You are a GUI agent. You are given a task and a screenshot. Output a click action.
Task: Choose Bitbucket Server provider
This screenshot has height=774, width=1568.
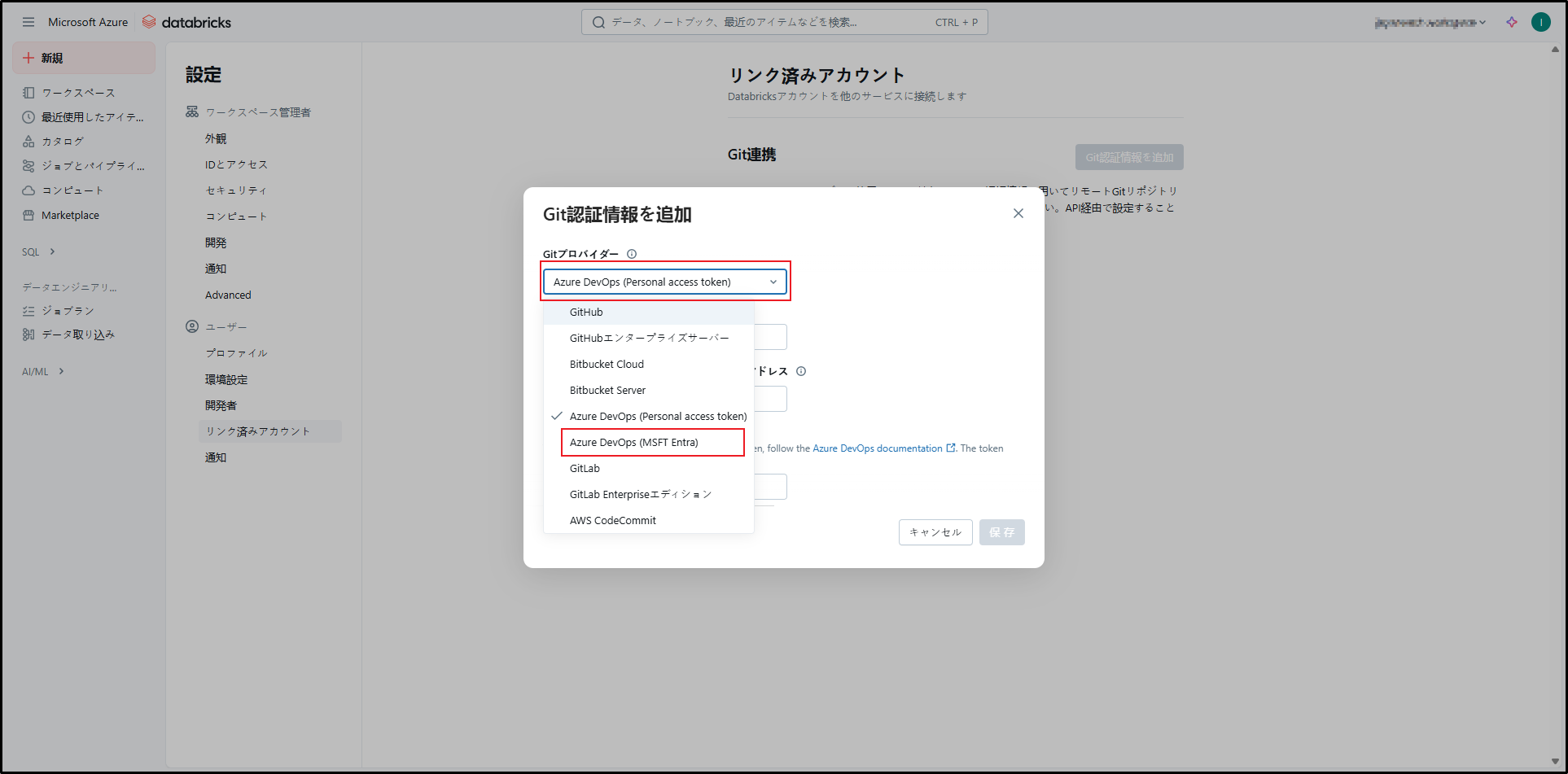[649, 391]
